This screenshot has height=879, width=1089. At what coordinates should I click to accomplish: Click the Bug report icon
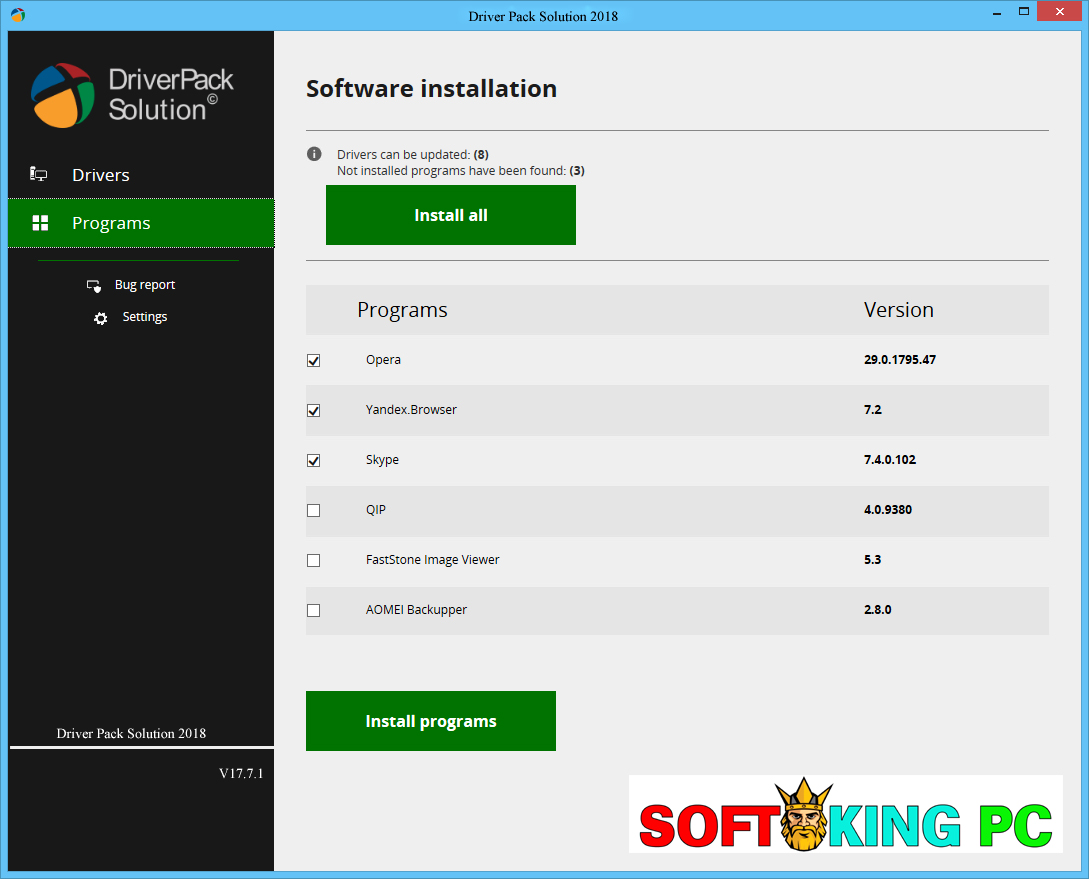[94, 285]
